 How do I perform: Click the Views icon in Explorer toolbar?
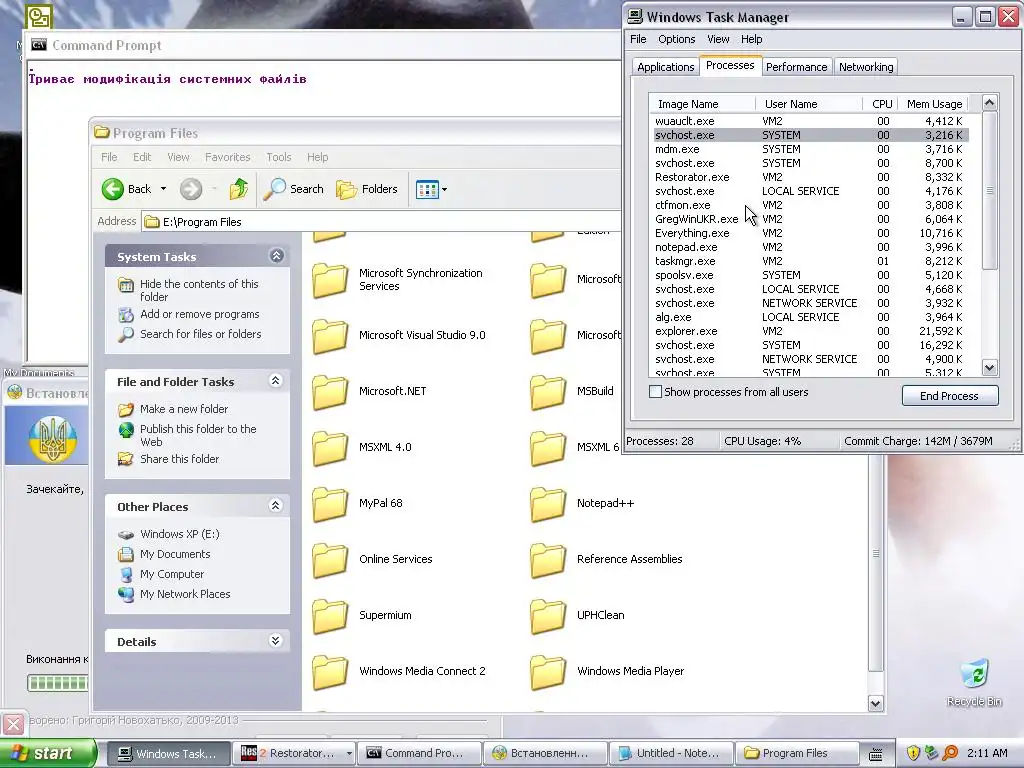click(427, 190)
